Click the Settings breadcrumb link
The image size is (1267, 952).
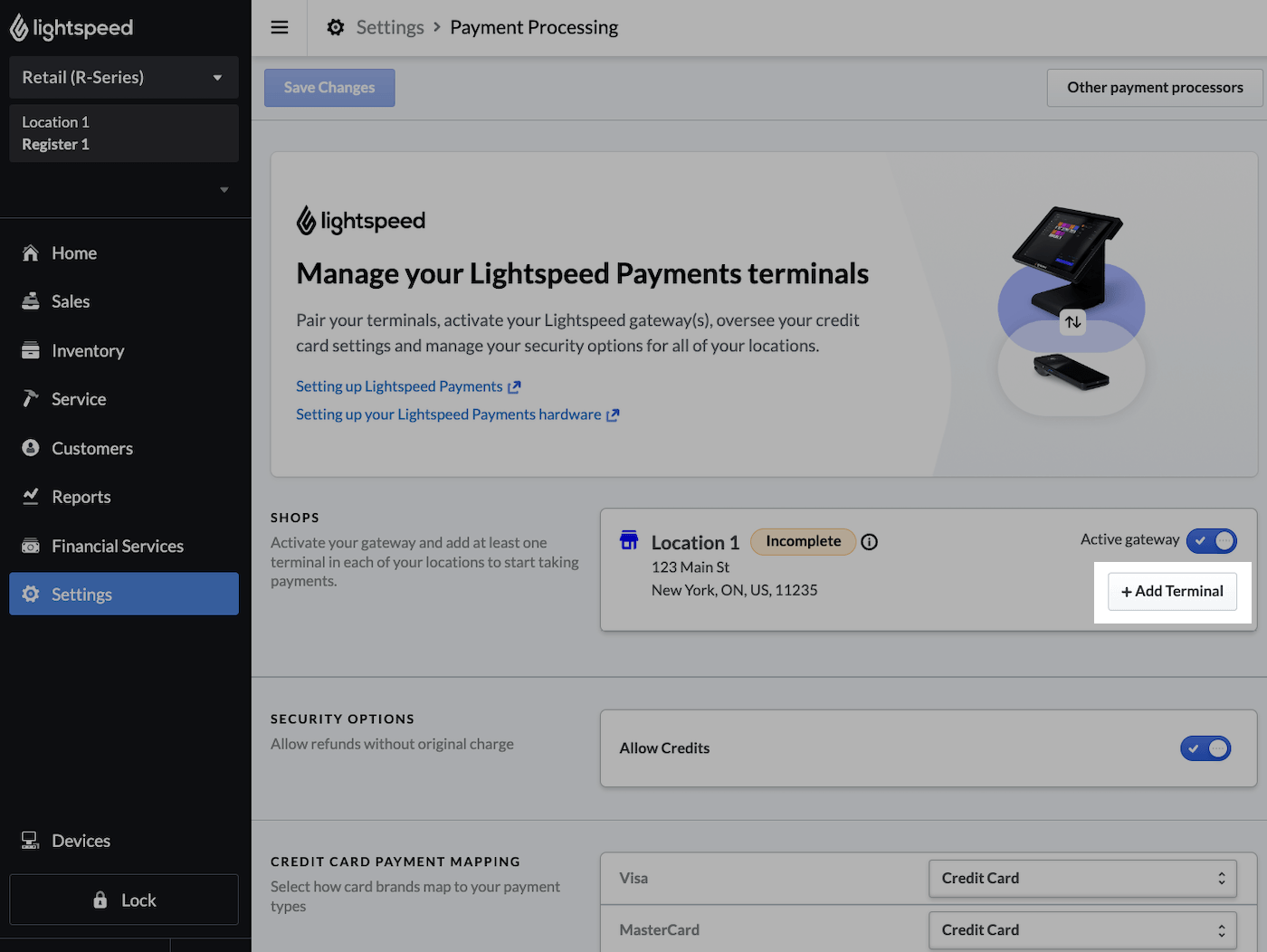390,27
